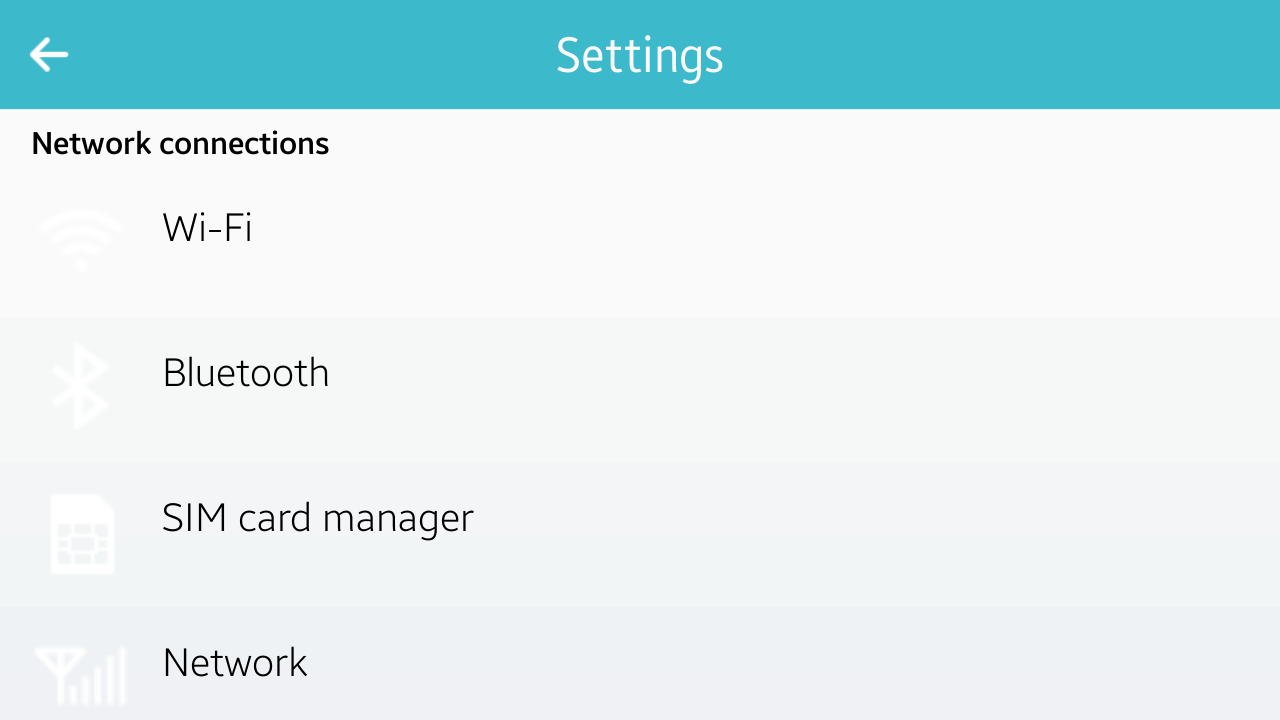Click the teal header bar right of the title
This screenshot has width=1280, height=720.
click(x=1000, y=55)
